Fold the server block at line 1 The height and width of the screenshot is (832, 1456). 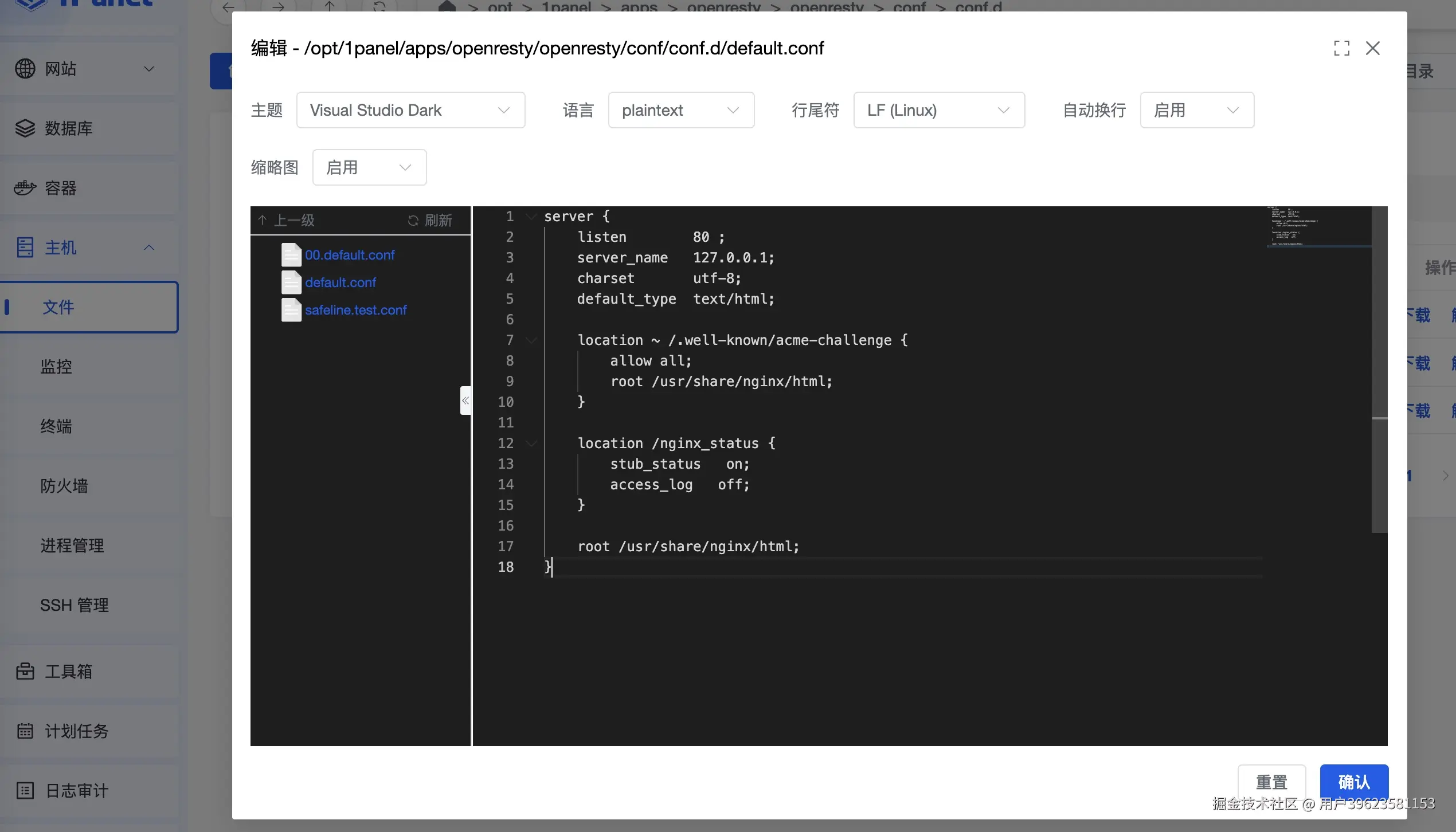click(531, 217)
